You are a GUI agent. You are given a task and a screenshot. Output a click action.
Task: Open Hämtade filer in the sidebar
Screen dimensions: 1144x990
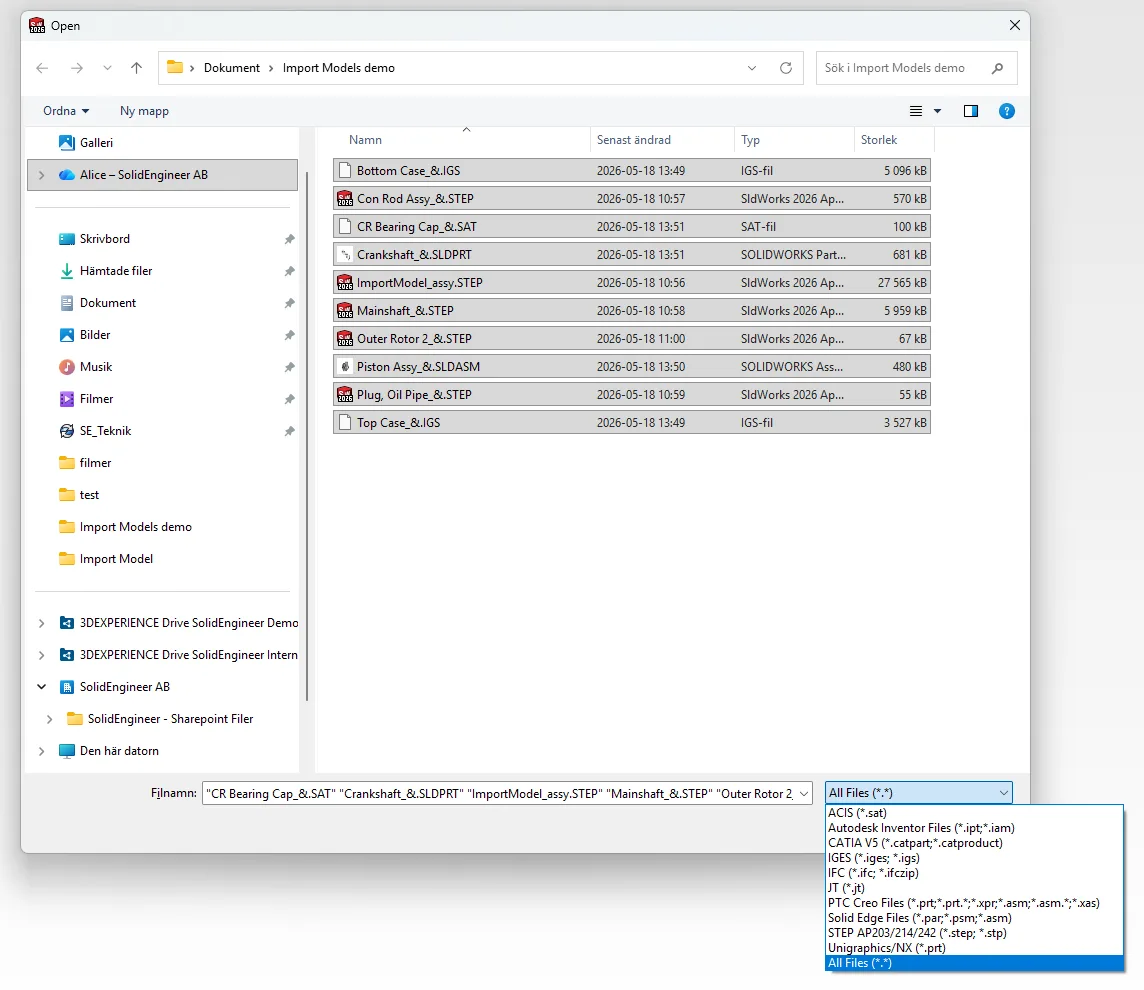(x=116, y=271)
